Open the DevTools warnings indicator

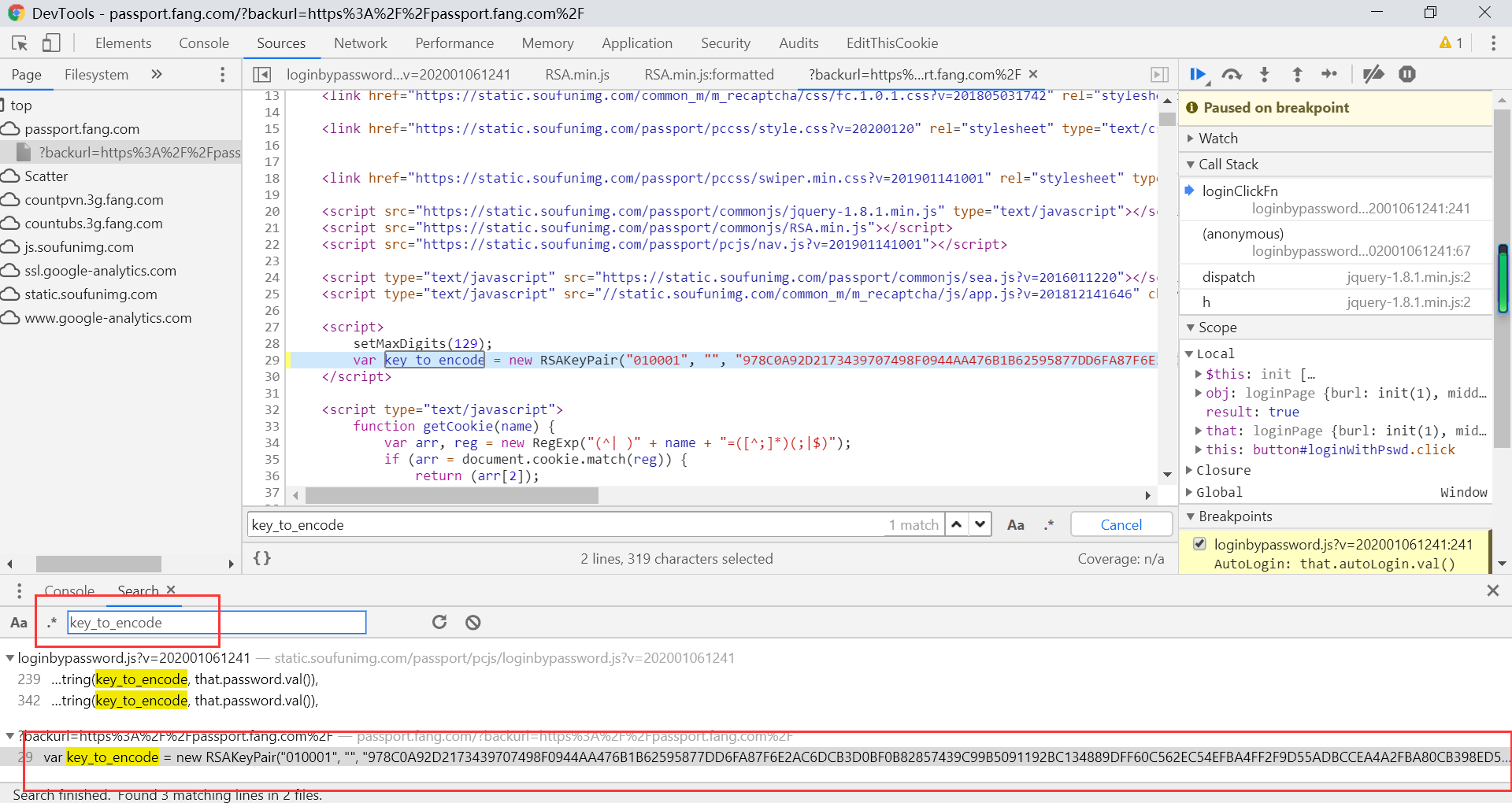[1451, 43]
